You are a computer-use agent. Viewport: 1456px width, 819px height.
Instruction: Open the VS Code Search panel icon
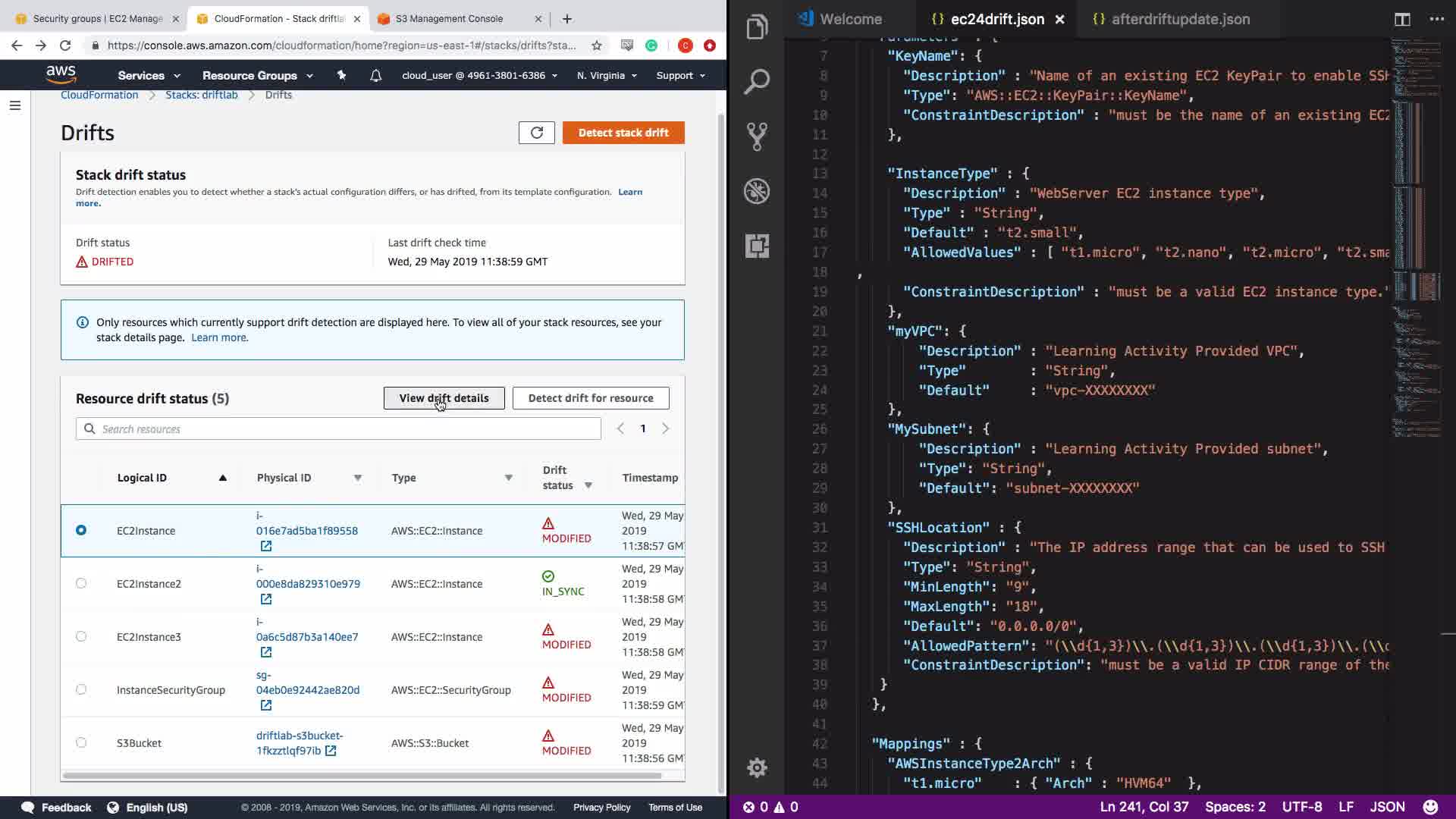coord(756,81)
